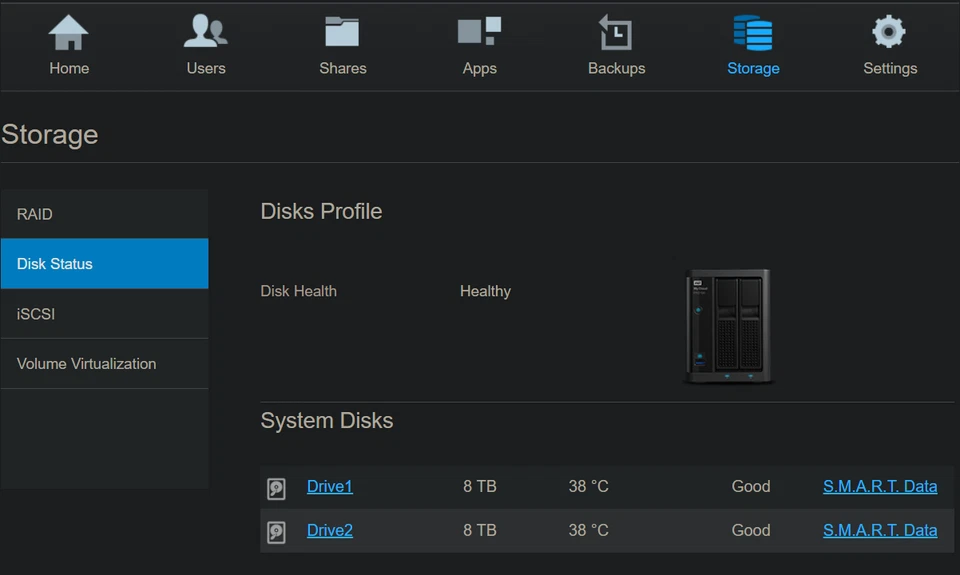
Task: View S.M.A.R.T. Data for Drive1
Action: (880, 486)
